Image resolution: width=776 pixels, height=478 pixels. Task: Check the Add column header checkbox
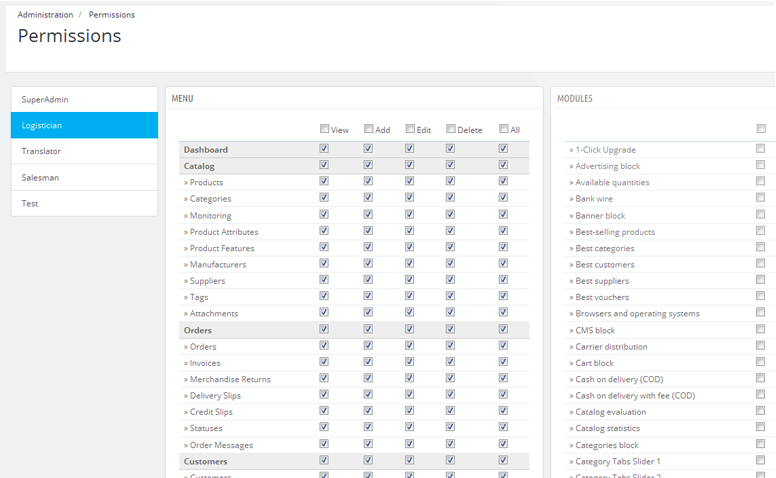coord(368,129)
